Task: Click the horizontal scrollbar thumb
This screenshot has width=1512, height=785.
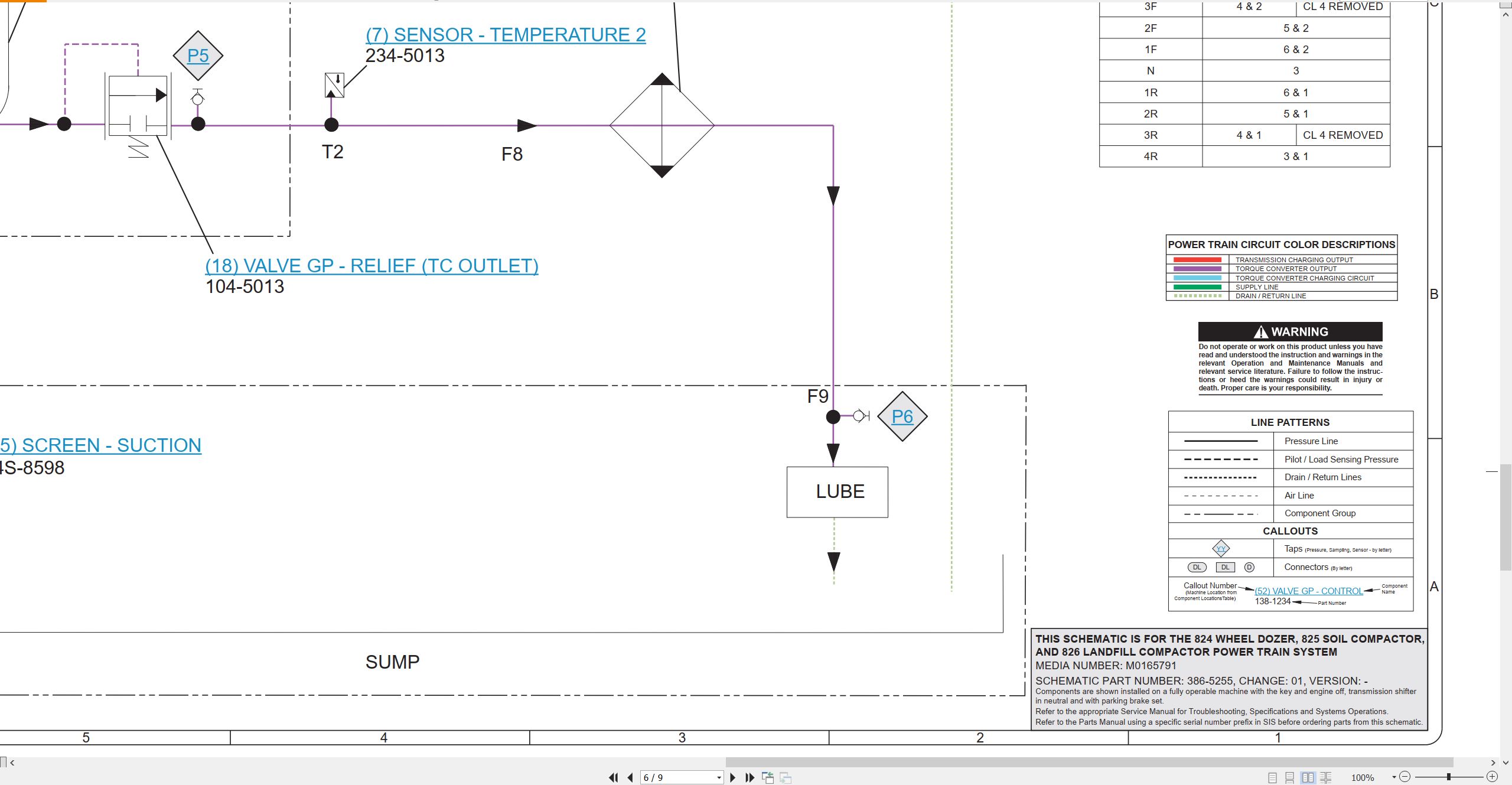Action: pos(1089,762)
